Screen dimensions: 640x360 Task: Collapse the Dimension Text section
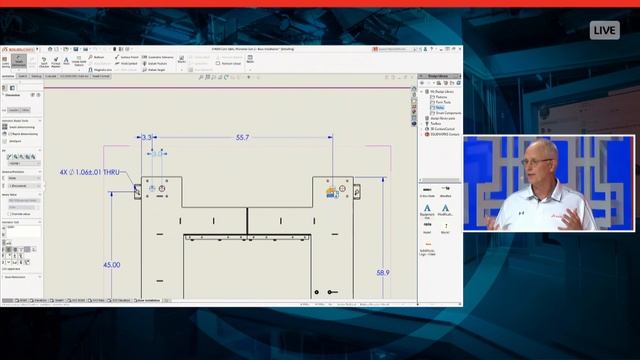coord(40,222)
